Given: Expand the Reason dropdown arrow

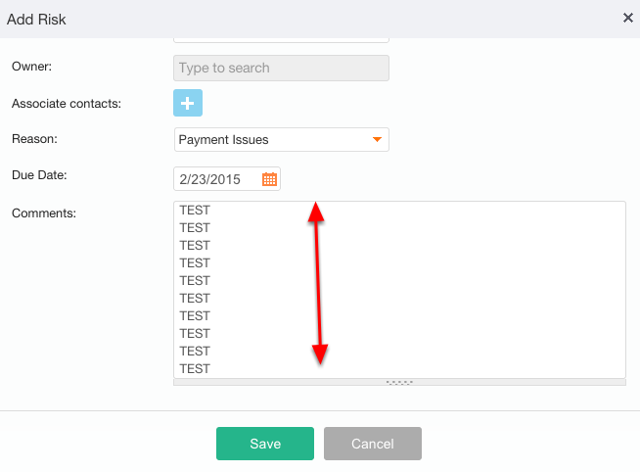Looking at the screenshot, I should point(377,140).
